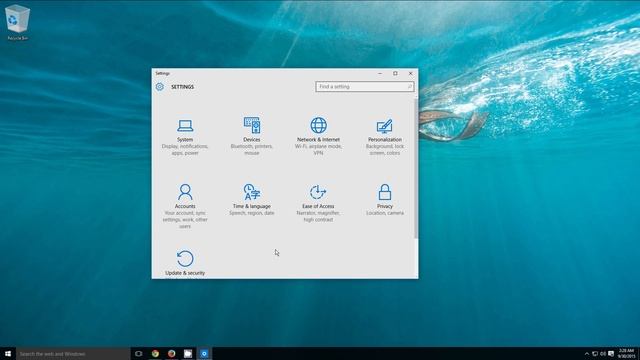Click the "Background, lock screen, colors" description
This screenshot has height=360, width=640.
tap(384, 149)
